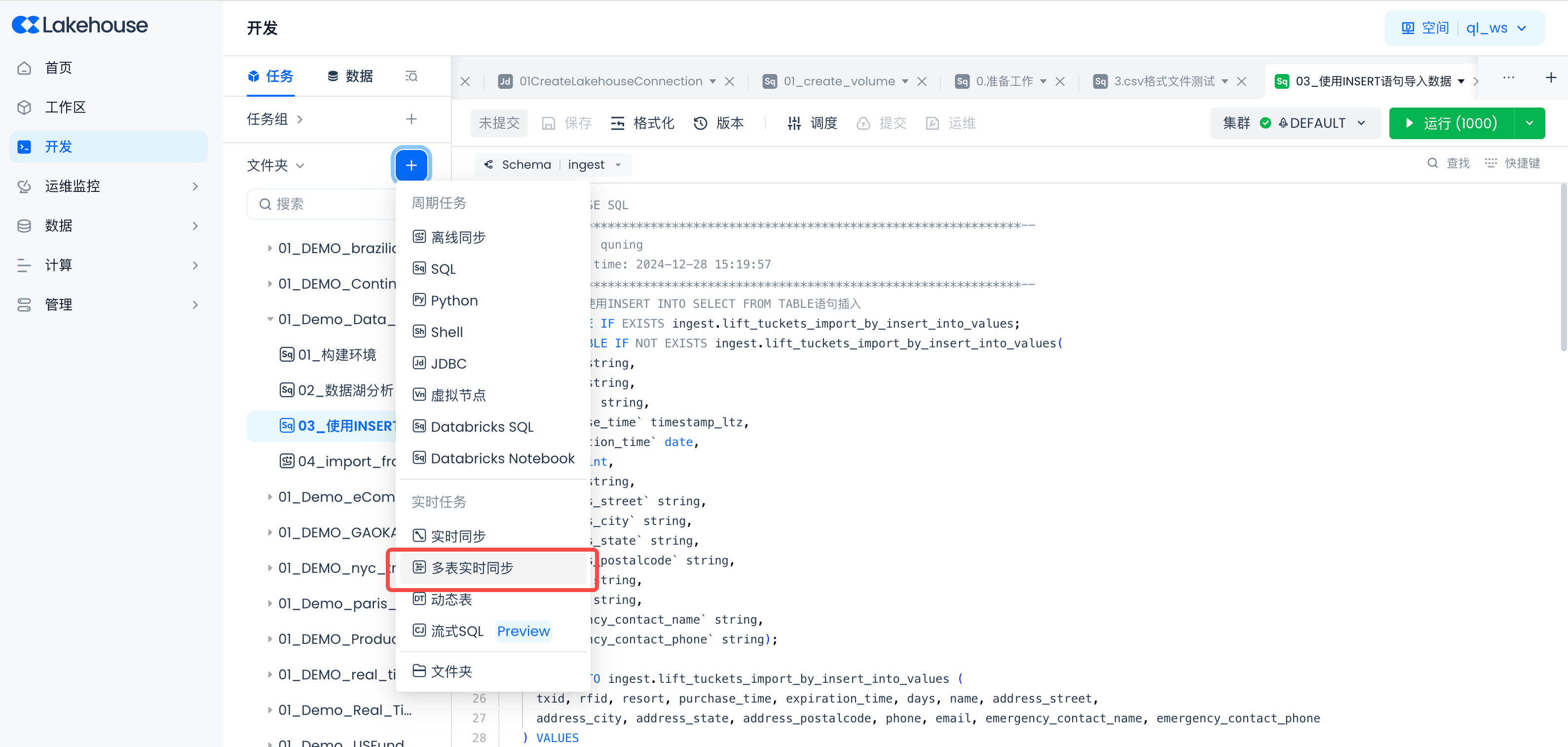The width and height of the screenshot is (1568, 747).
Task: Open the add-tab plus icon at far right
Action: (x=1550, y=77)
